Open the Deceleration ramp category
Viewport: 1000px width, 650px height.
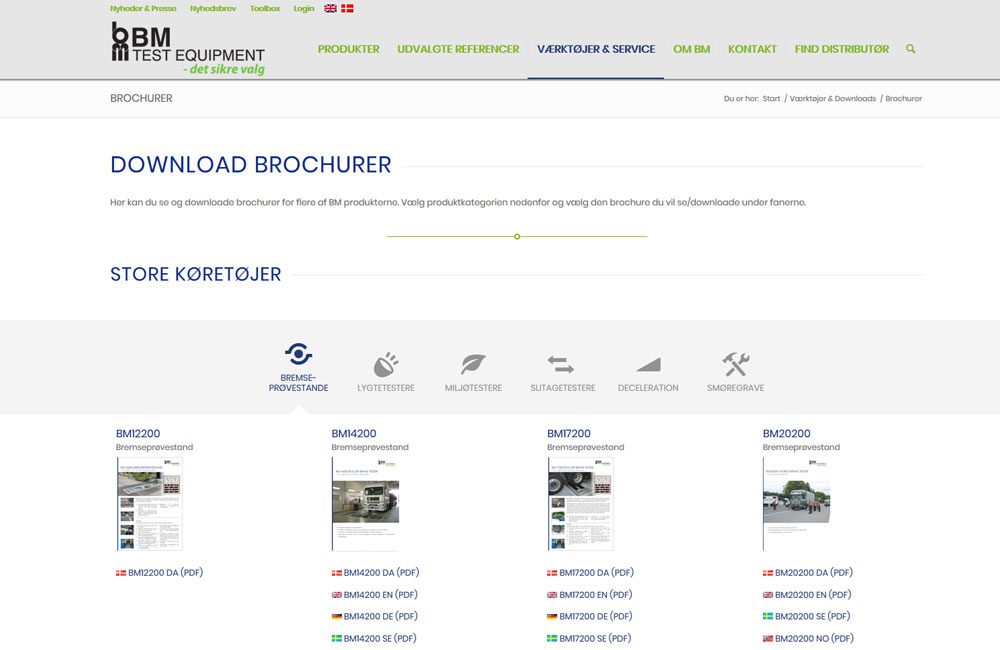click(x=649, y=362)
